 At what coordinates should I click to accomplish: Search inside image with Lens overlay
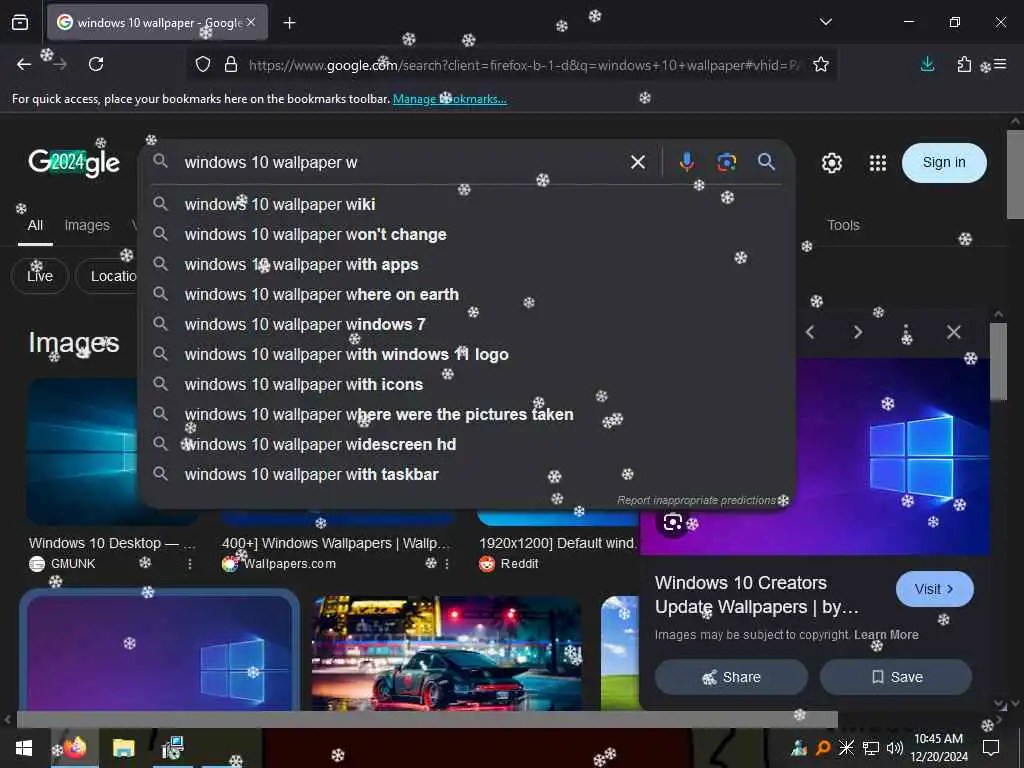point(673,522)
